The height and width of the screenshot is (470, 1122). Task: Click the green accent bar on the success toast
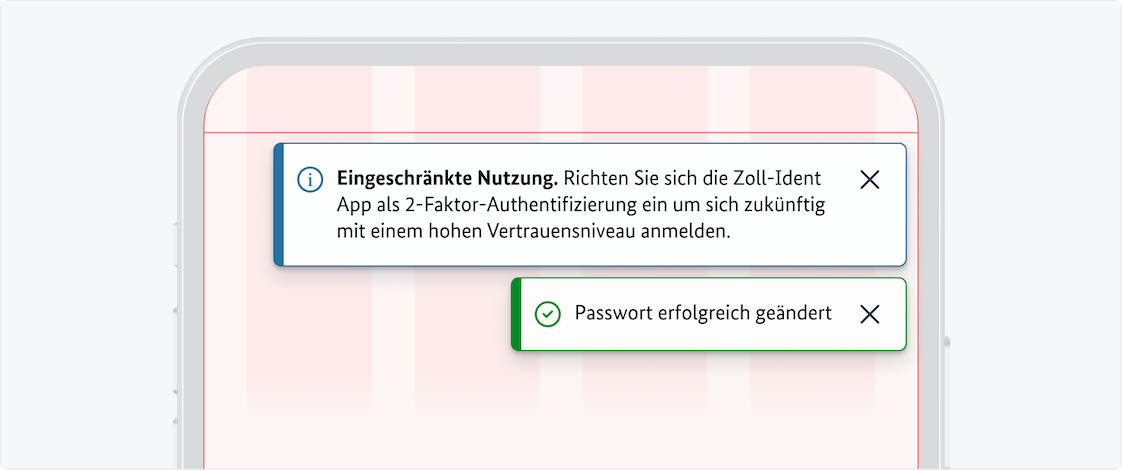(x=516, y=314)
